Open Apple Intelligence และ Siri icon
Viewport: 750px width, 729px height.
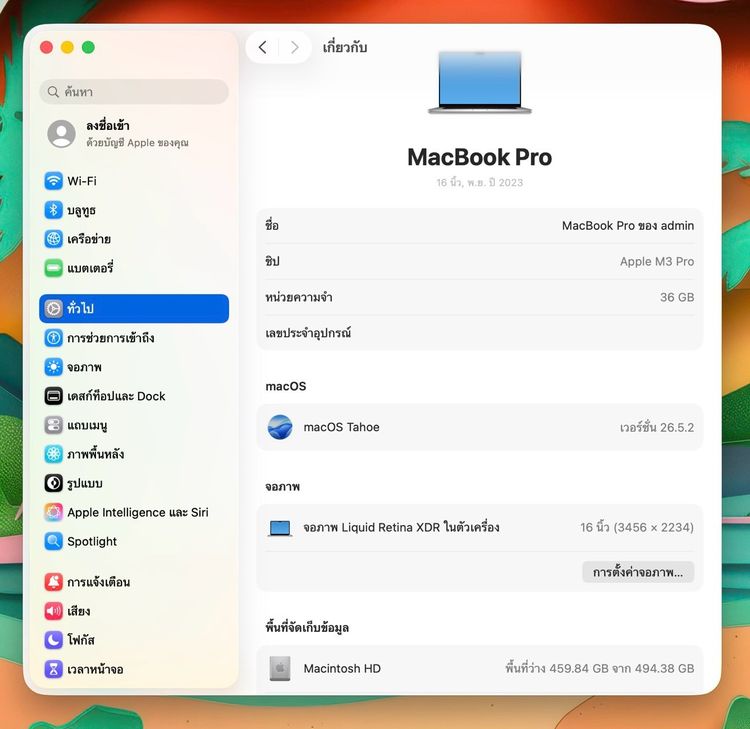tap(54, 512)
